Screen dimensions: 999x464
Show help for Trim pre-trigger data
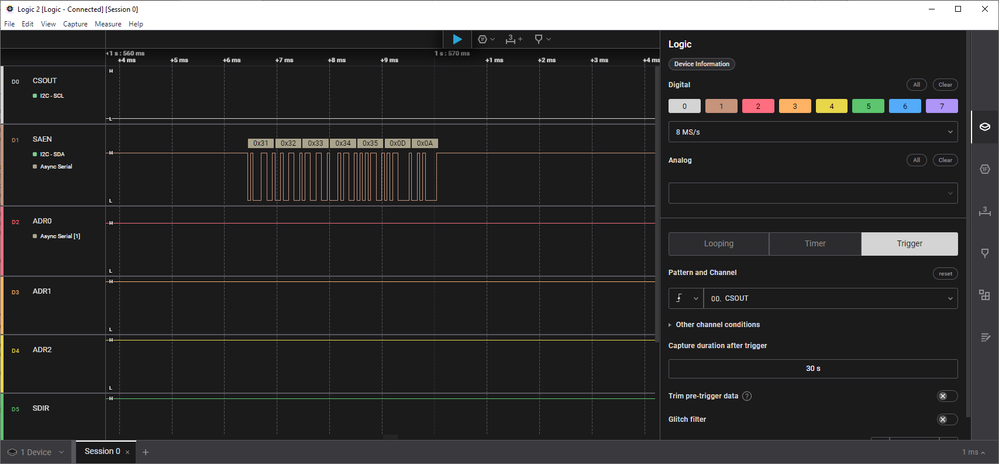tap(747, 396)
